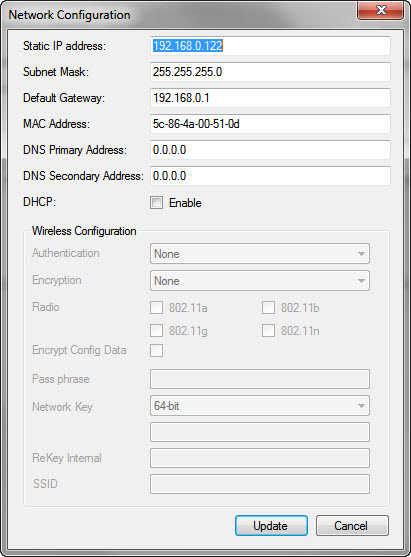Toggle the Encrypt Config Data checkbox
411x557 pixels.
[156, 350]
